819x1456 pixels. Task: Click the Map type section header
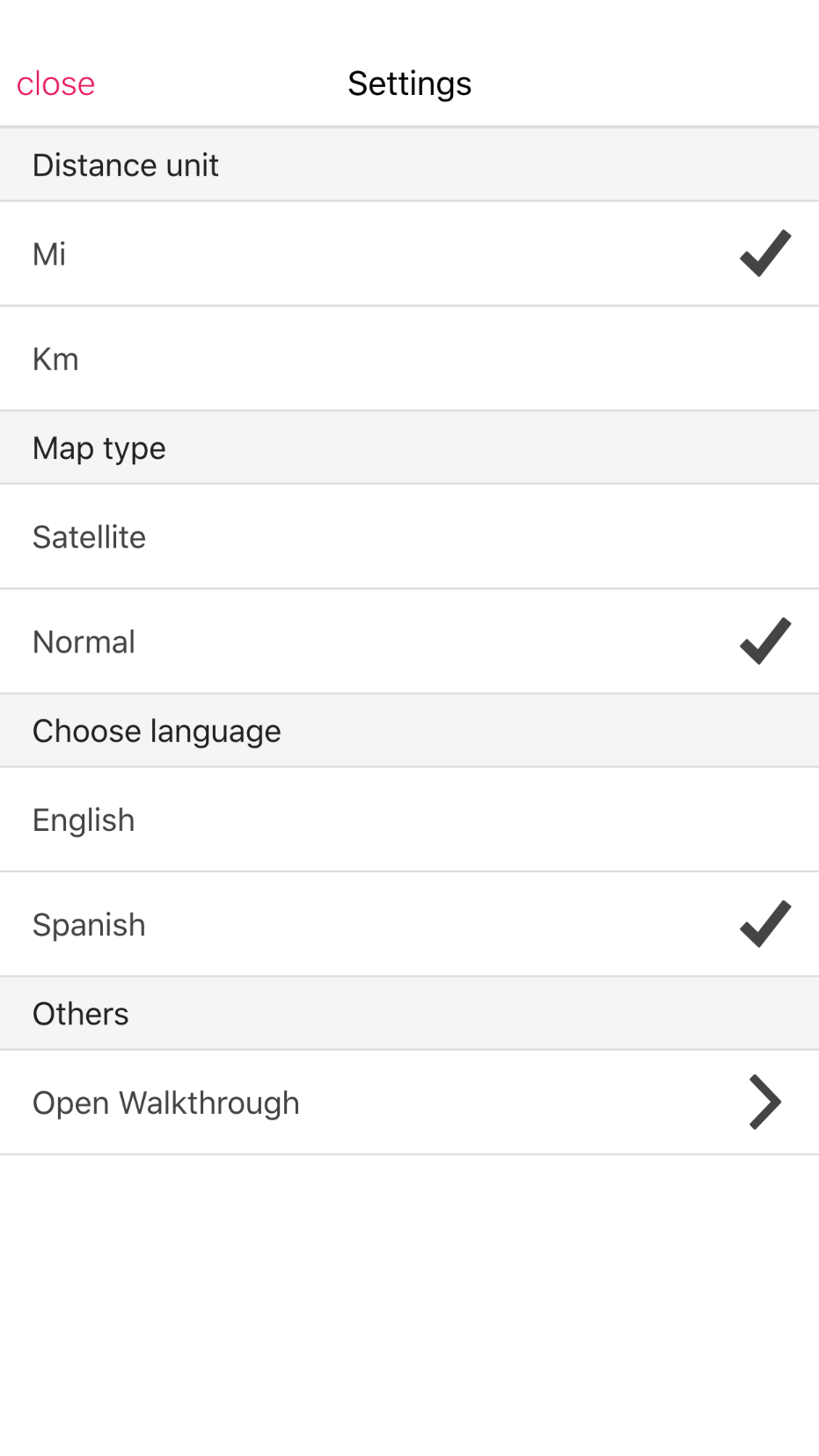click(99, 448)
